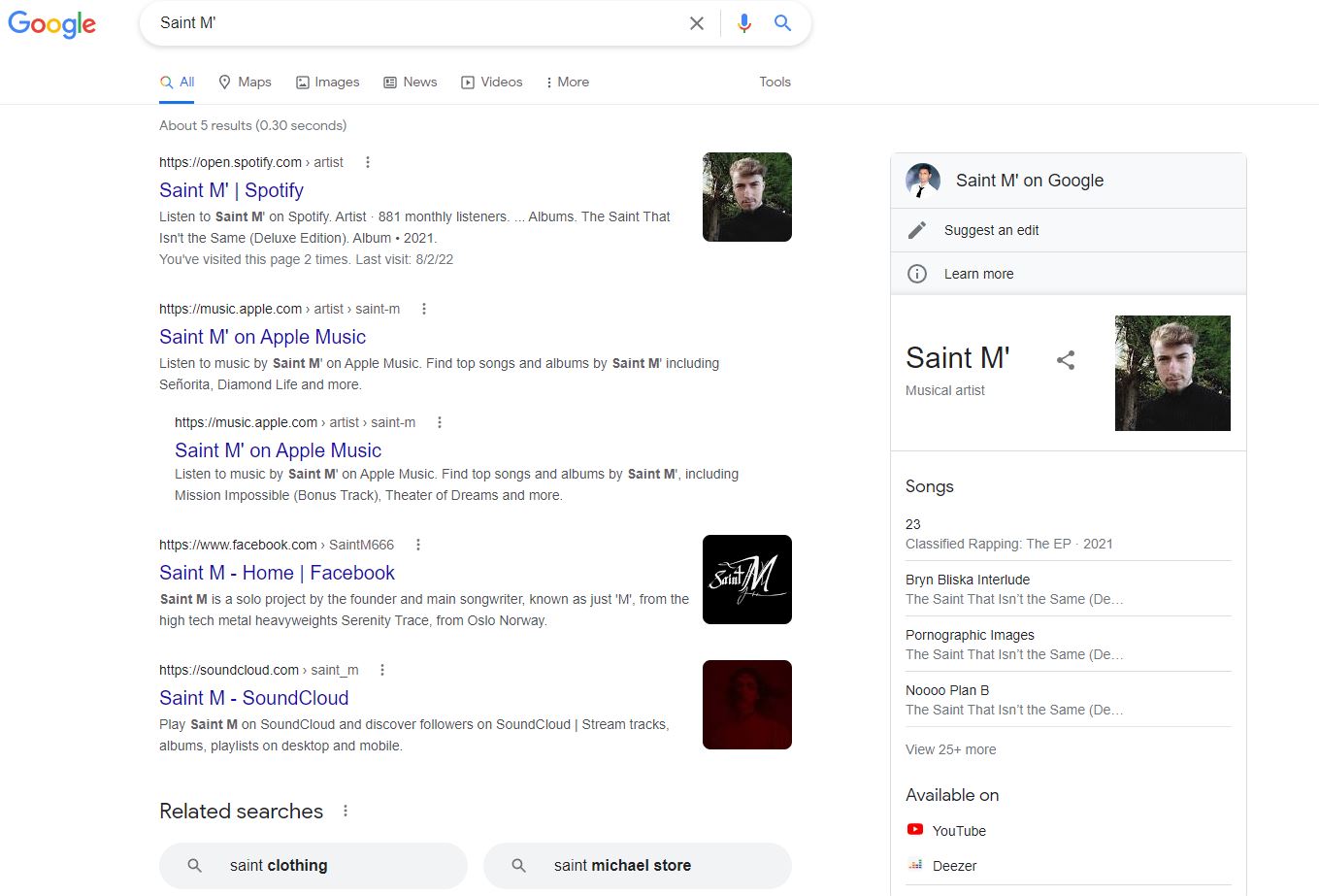Switch to the Videos tab
Viewport: 1319px width, 896px height.
point(491,83)
